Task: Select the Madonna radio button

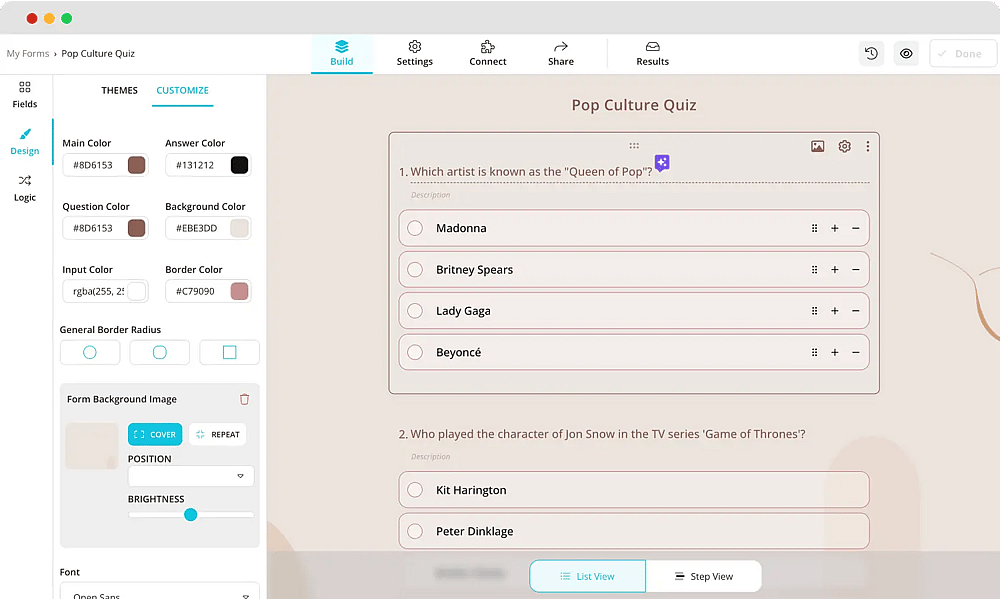Action: tap(415, 228)
